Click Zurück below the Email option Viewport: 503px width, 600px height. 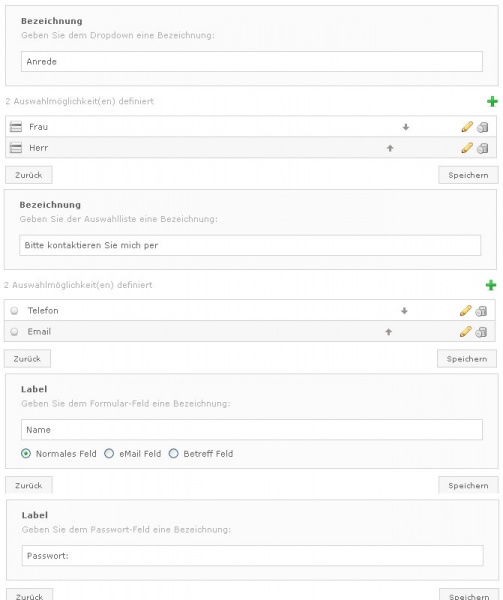pos(27,359)
